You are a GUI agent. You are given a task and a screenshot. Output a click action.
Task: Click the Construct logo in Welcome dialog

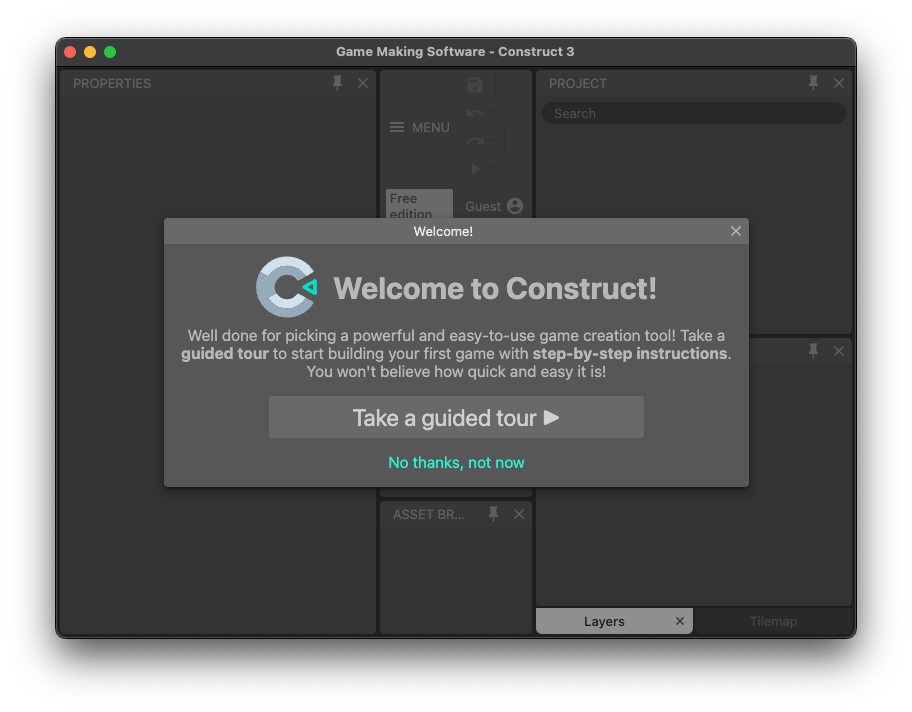tap(287, 288)
